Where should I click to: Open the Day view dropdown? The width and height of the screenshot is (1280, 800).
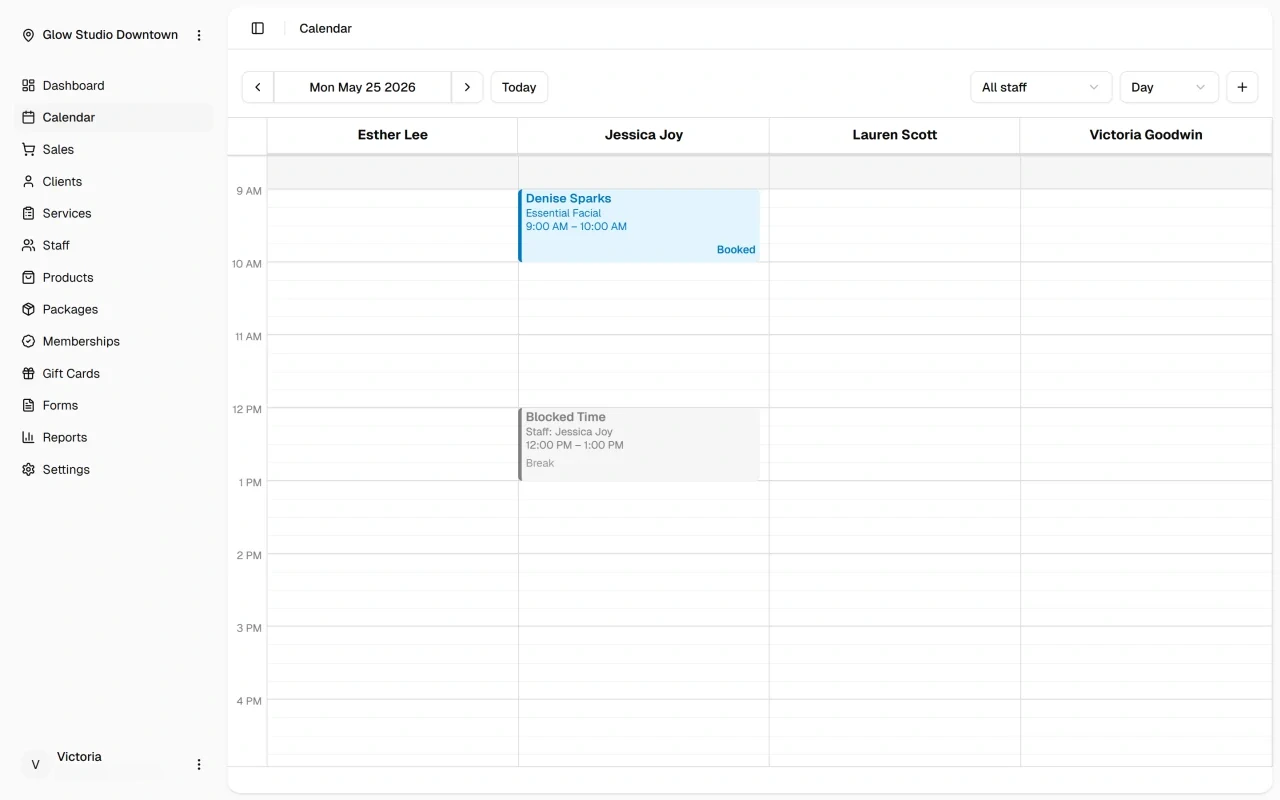[1169, 87]
